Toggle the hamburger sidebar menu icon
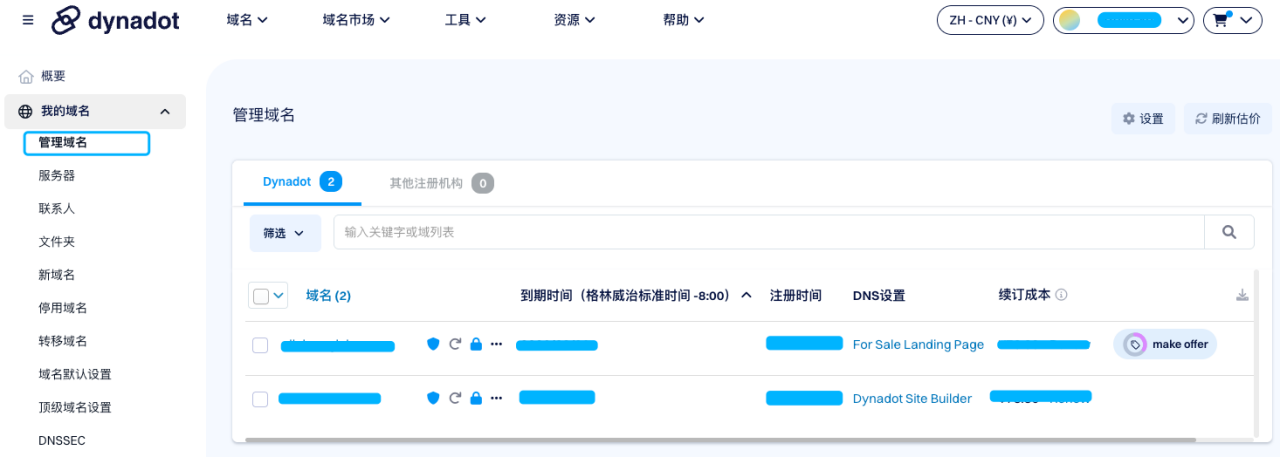 pos(27,20)
